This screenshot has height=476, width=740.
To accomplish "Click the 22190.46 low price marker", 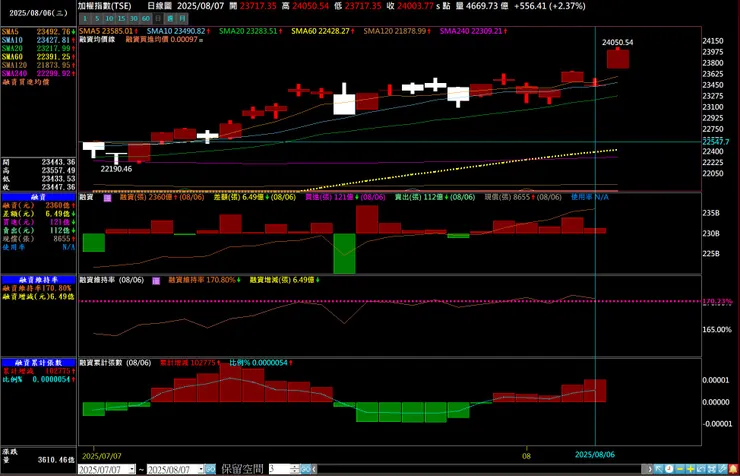I will pos(116,169).
